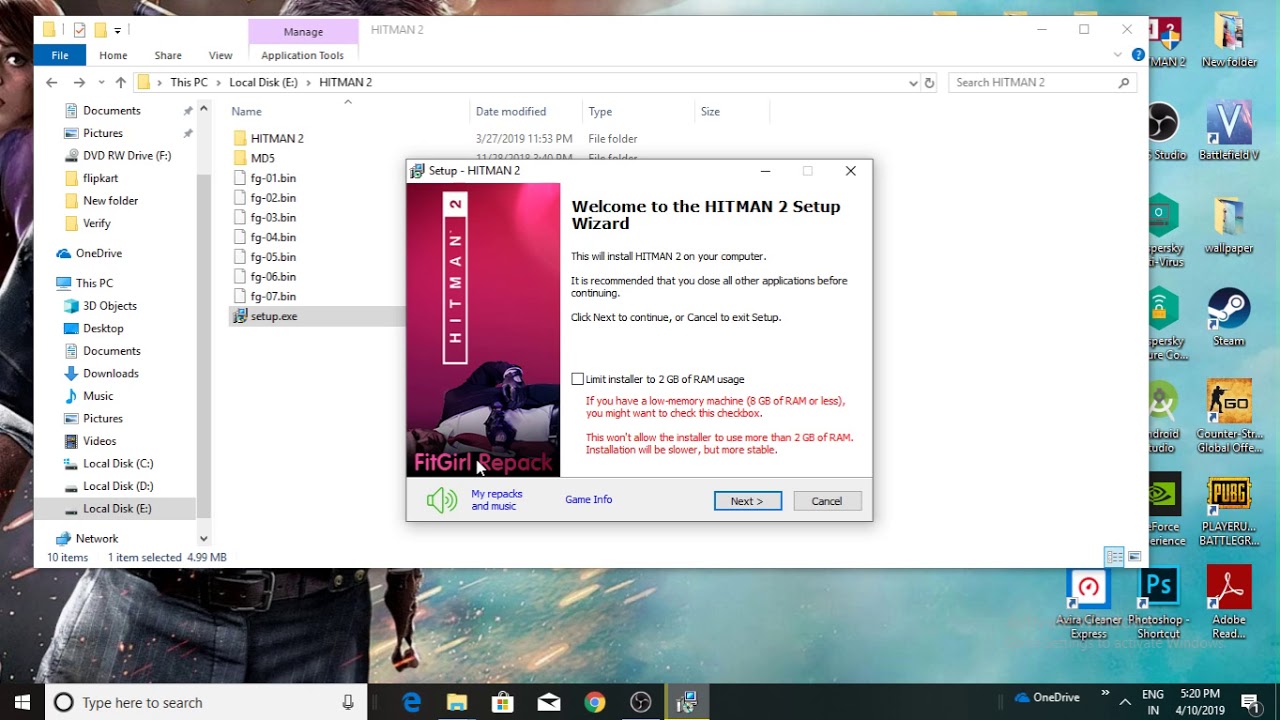Click This PC in address path
Image resolution: width=1280 pixels, height=720 pixels.
click(x=189, y=83)
